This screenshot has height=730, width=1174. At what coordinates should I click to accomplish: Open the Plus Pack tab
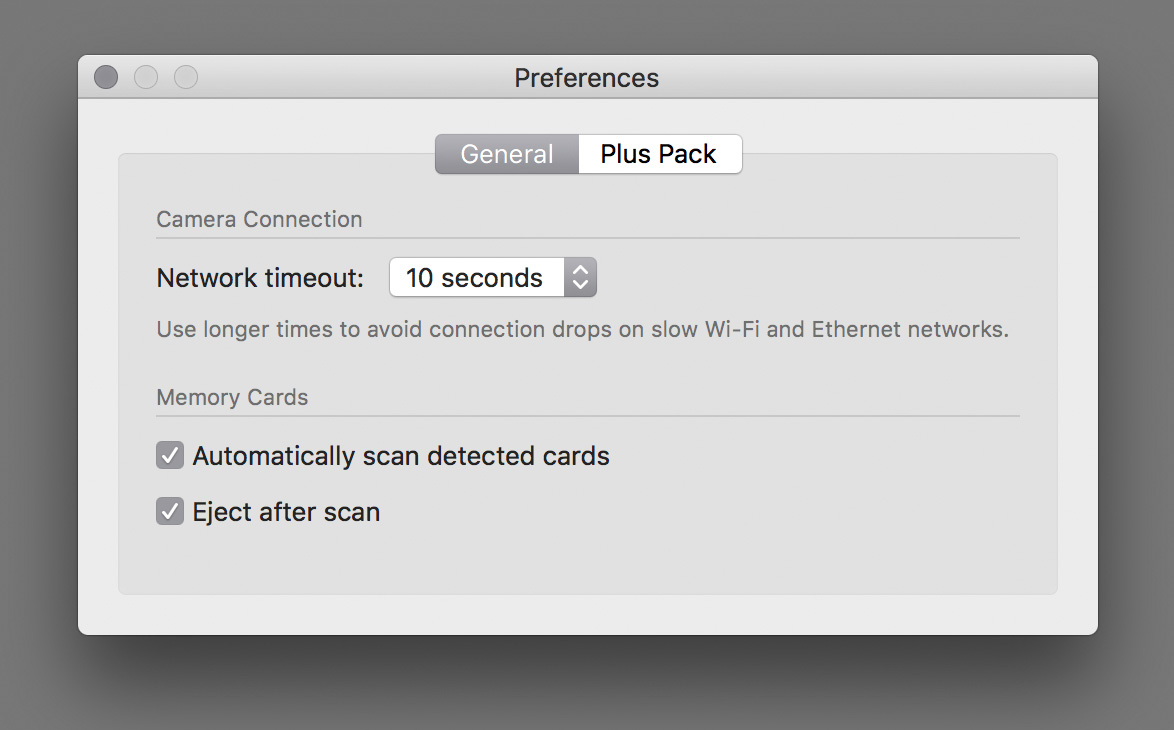[660, 154]
